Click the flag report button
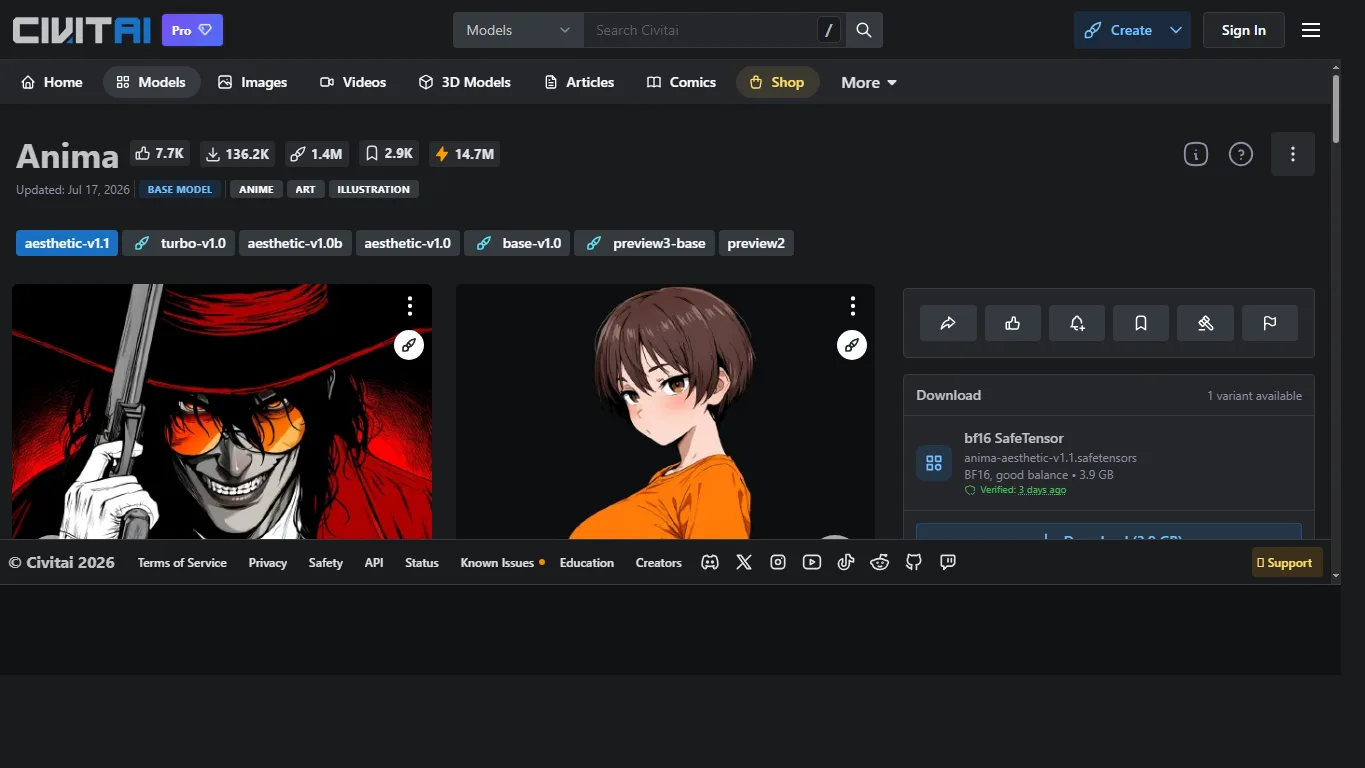This screenshot has height=768, width=1365. (x=1270, y=323)
